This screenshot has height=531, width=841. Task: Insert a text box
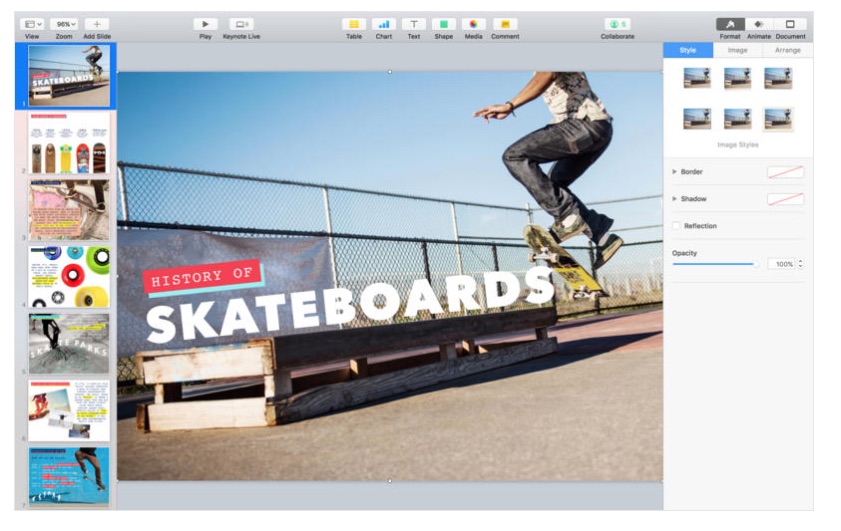(414, 24)
